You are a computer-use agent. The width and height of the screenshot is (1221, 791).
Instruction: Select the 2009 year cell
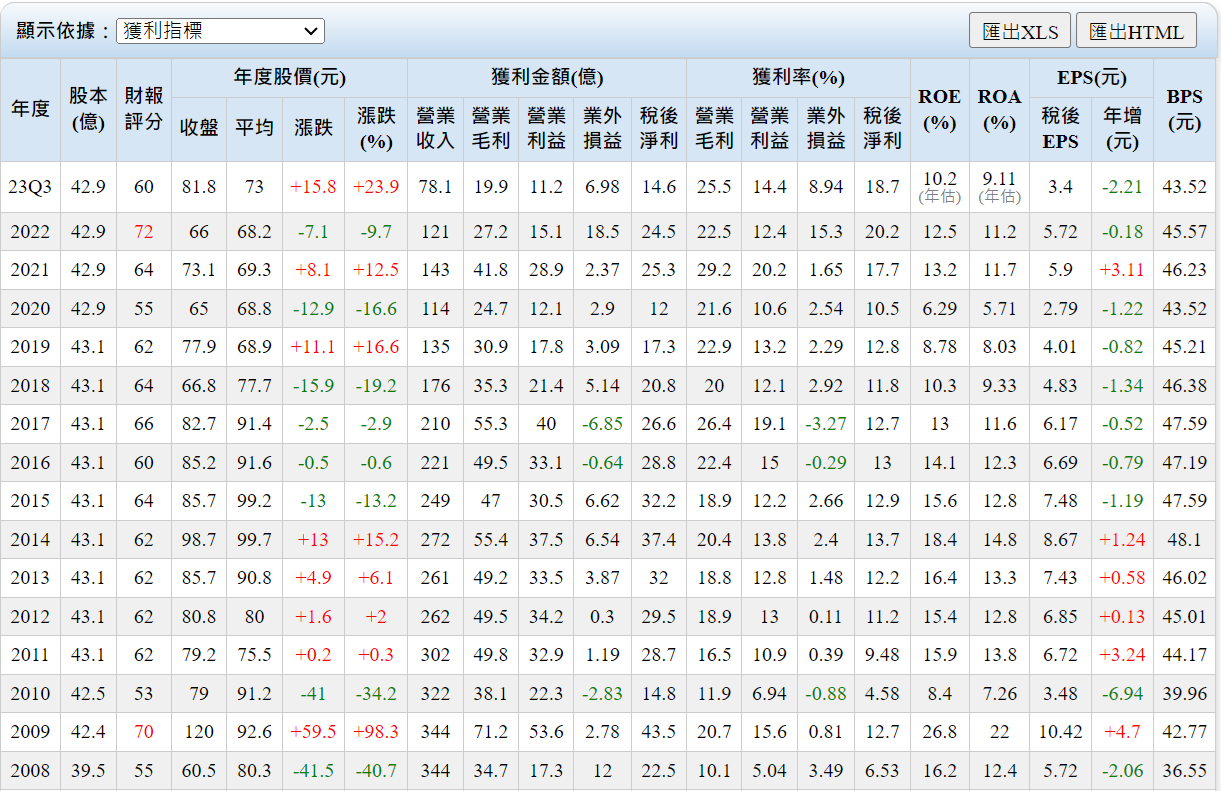[x=30, y=732]
